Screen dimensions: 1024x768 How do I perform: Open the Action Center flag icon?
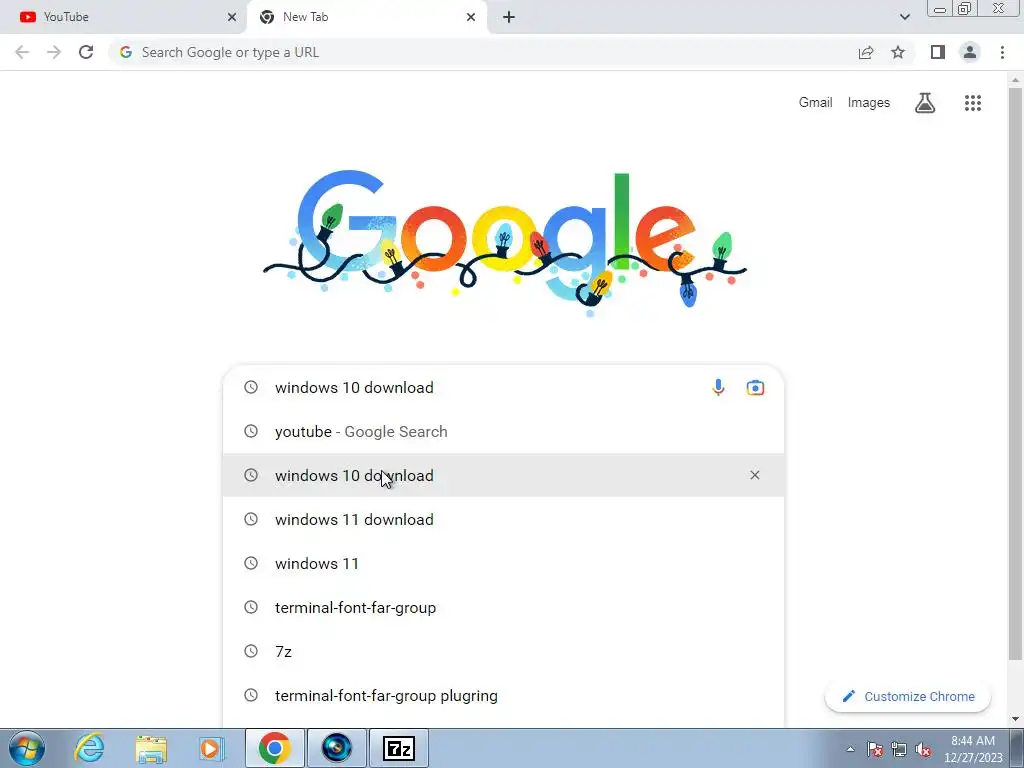(875, 750)
